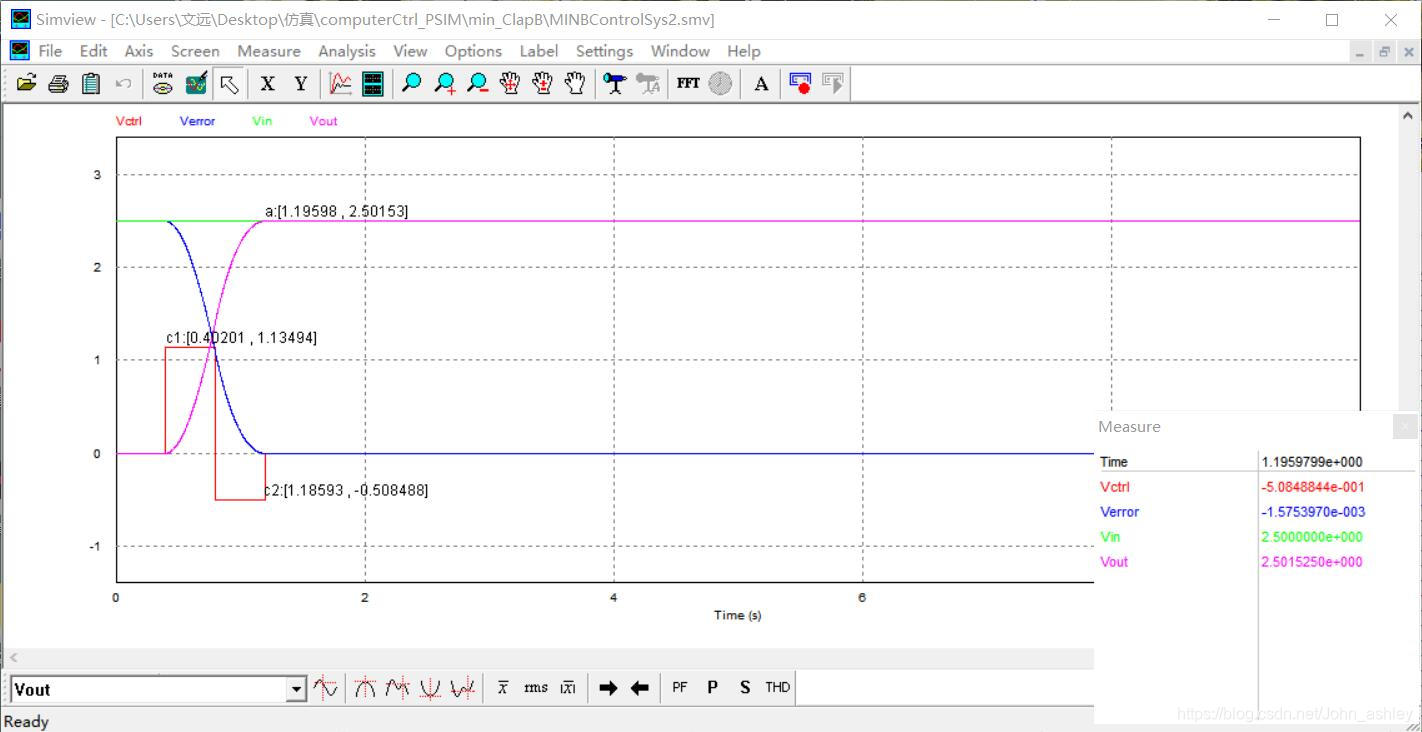Select the plain zoom magnifier tool
Viewport: 1422px width, 732px height.
tap(411, 84)
